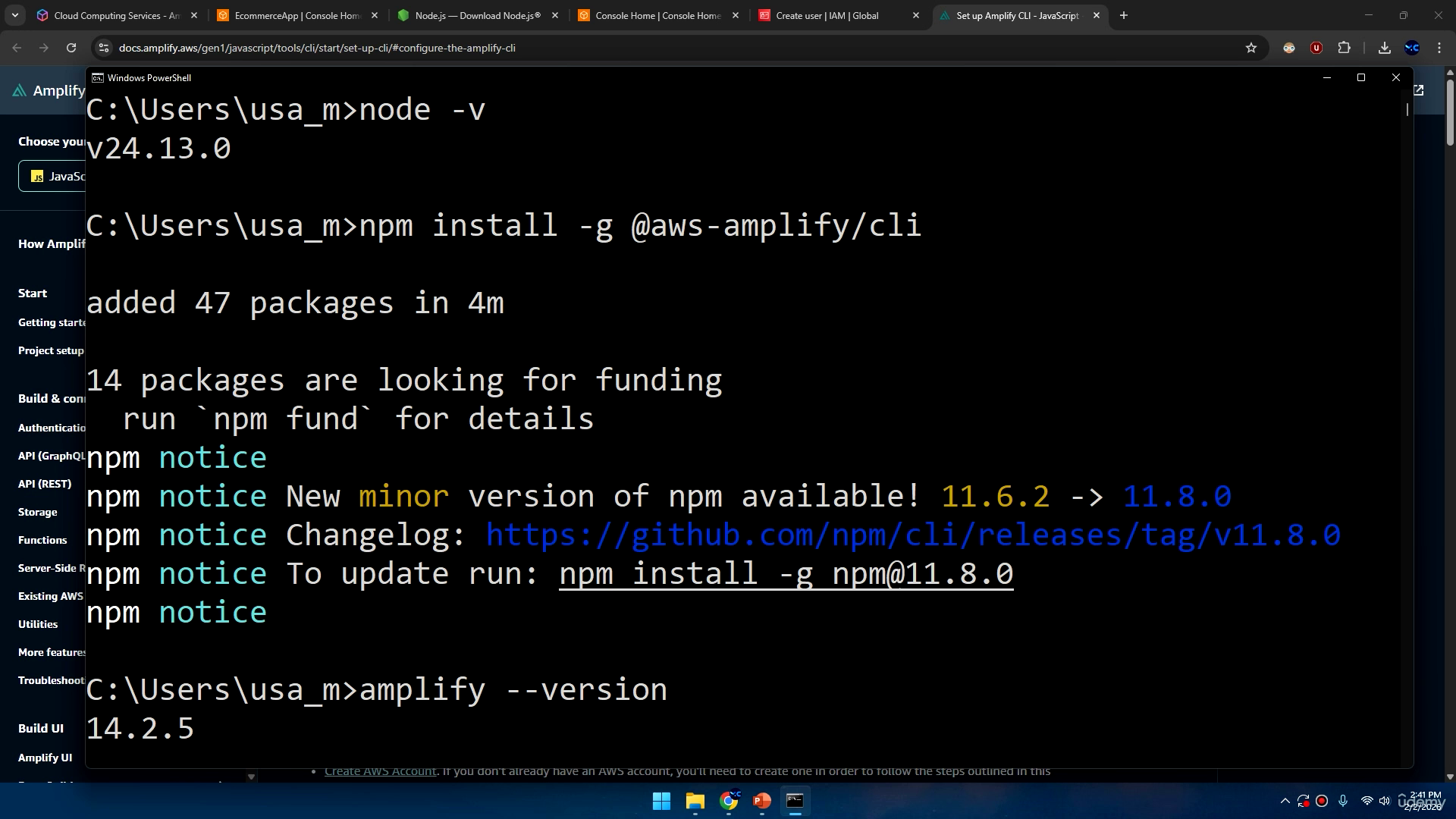Viewport: 1456px width, 819px height.
Task: Switch to the Node.js Download tab
Action: coord(478,15)
